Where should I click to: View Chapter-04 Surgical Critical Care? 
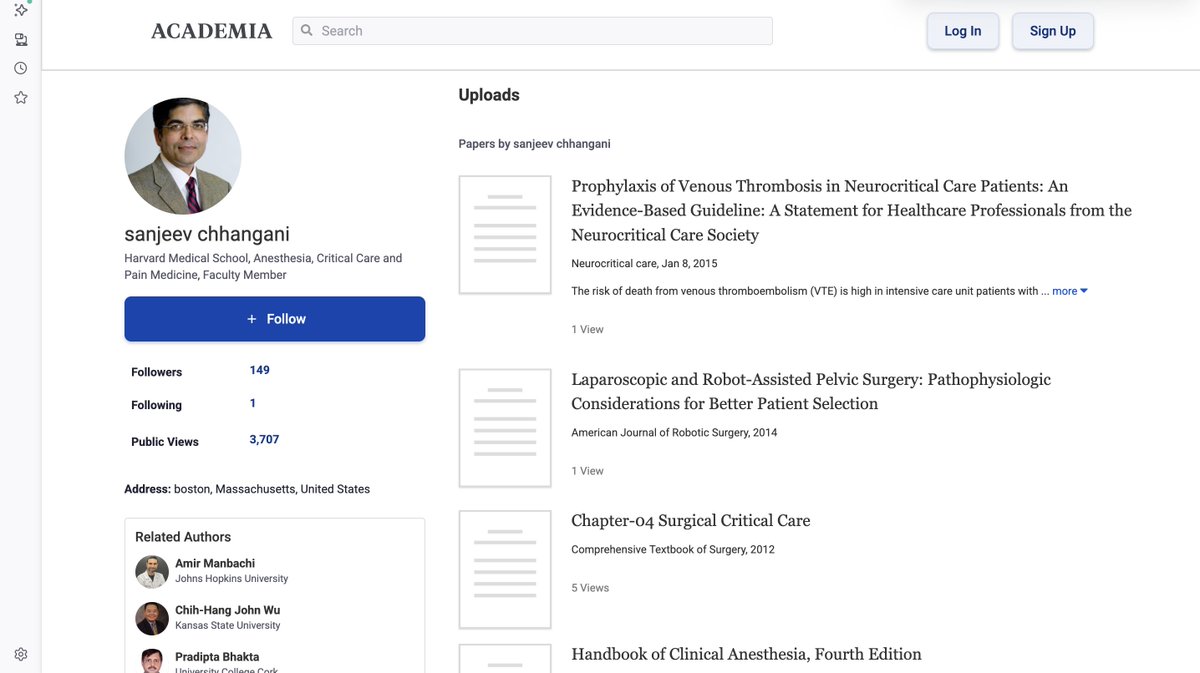point(691,520)
